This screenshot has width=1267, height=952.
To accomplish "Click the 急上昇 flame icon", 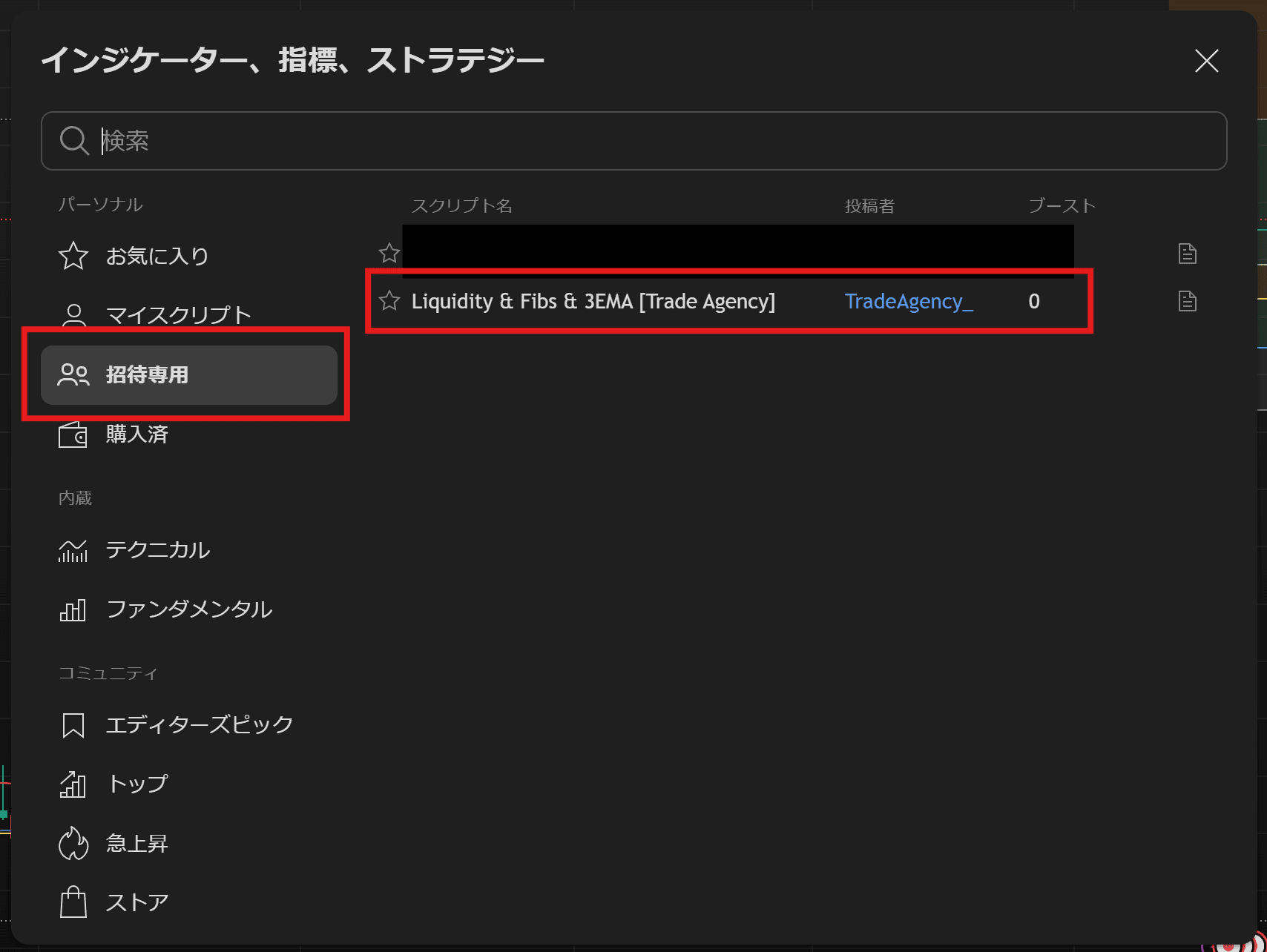I will click(73, 844).
